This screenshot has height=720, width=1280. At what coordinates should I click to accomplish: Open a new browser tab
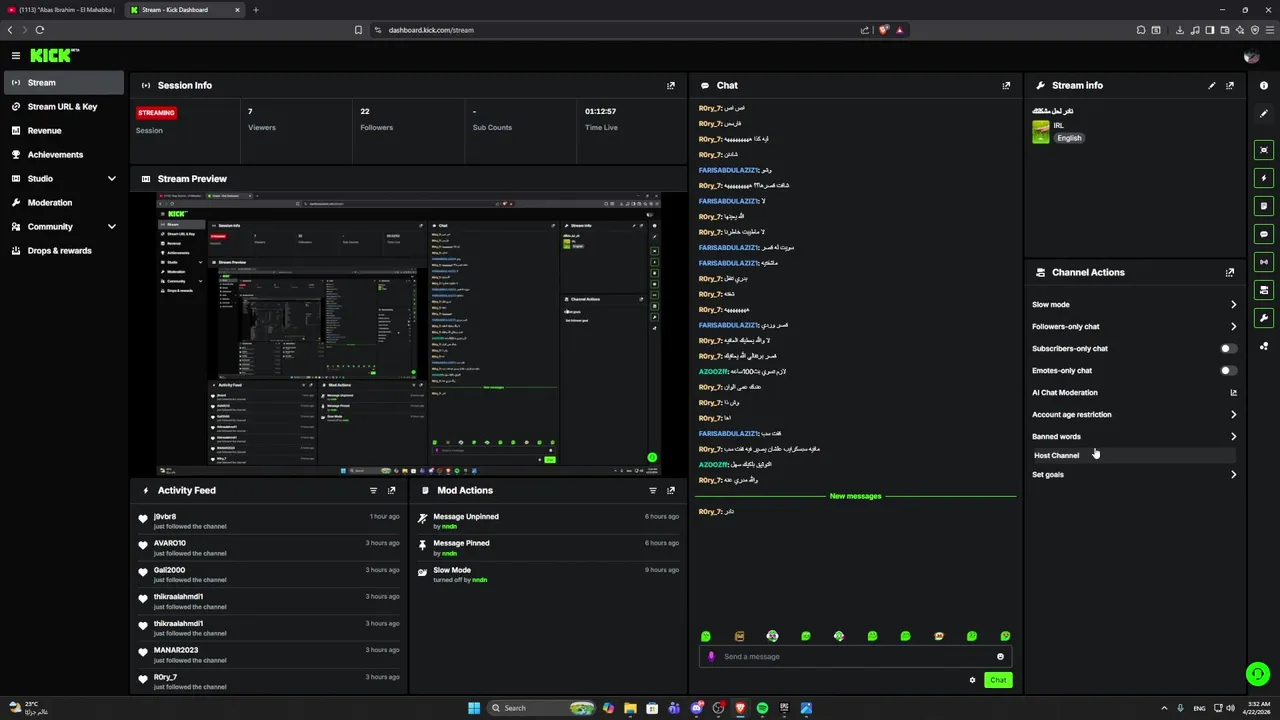(x=256, y=10)
